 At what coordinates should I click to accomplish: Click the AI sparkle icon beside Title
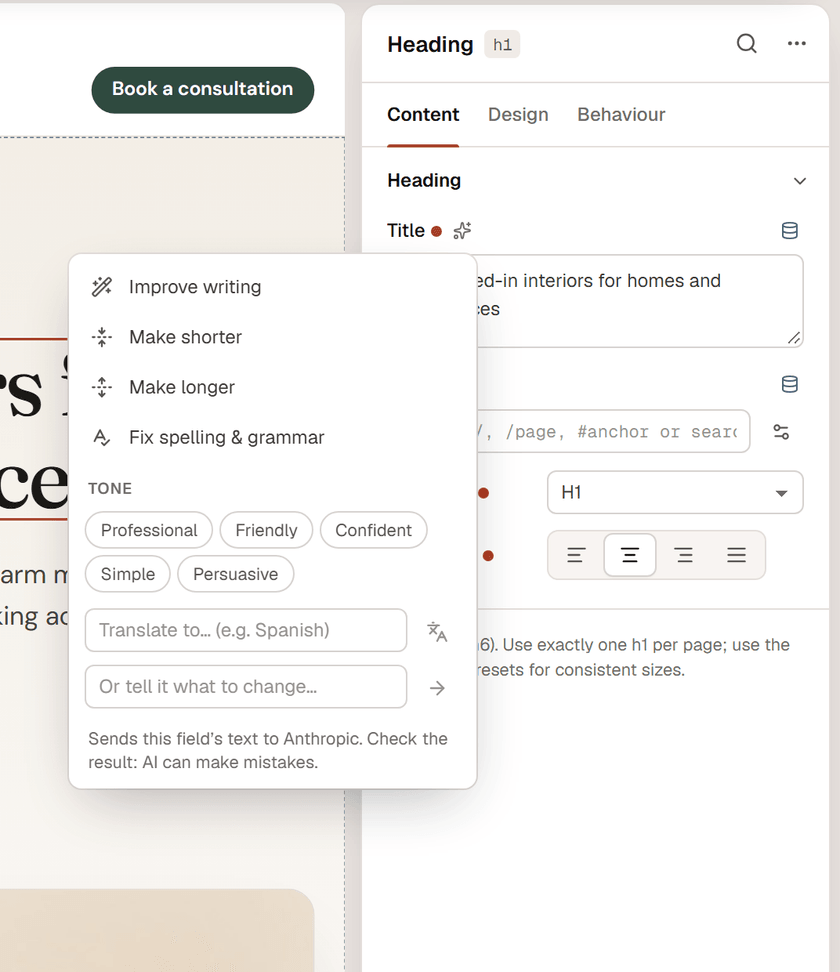pyautogui.click(x=462, y=231)
